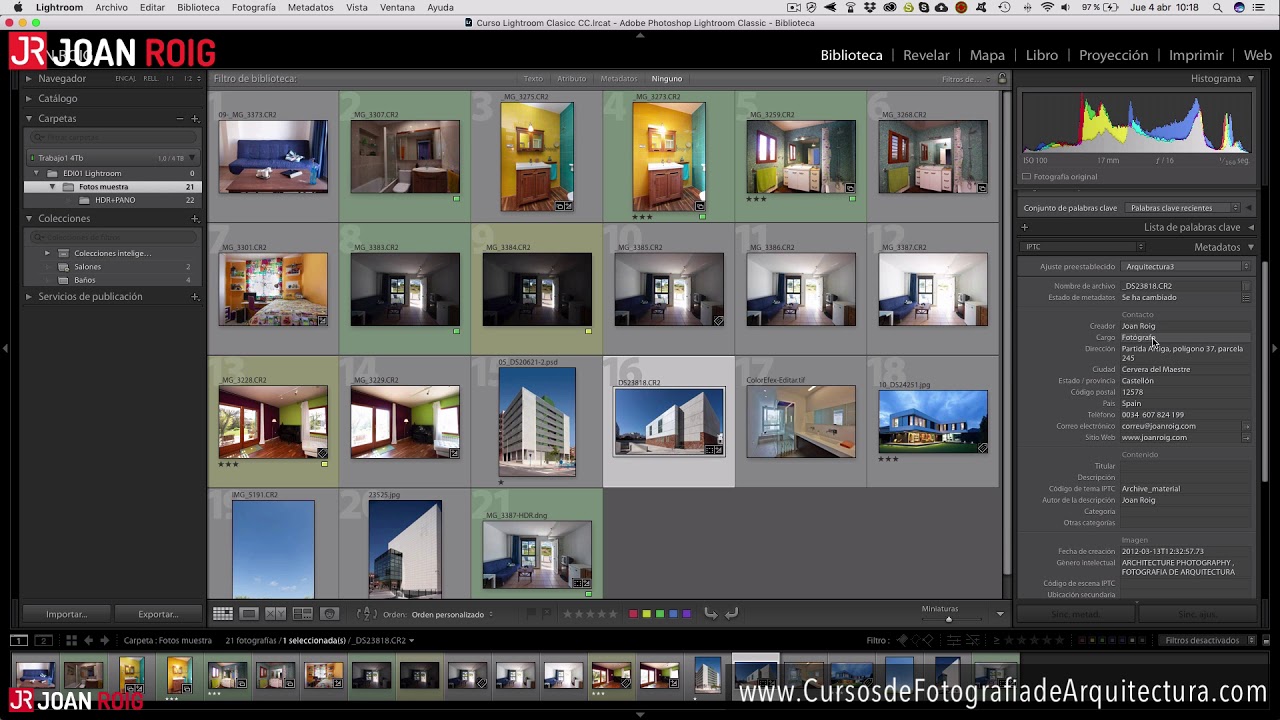Switch to Revelar module
Screen dimensions: 1280x720
click(926, 55)
